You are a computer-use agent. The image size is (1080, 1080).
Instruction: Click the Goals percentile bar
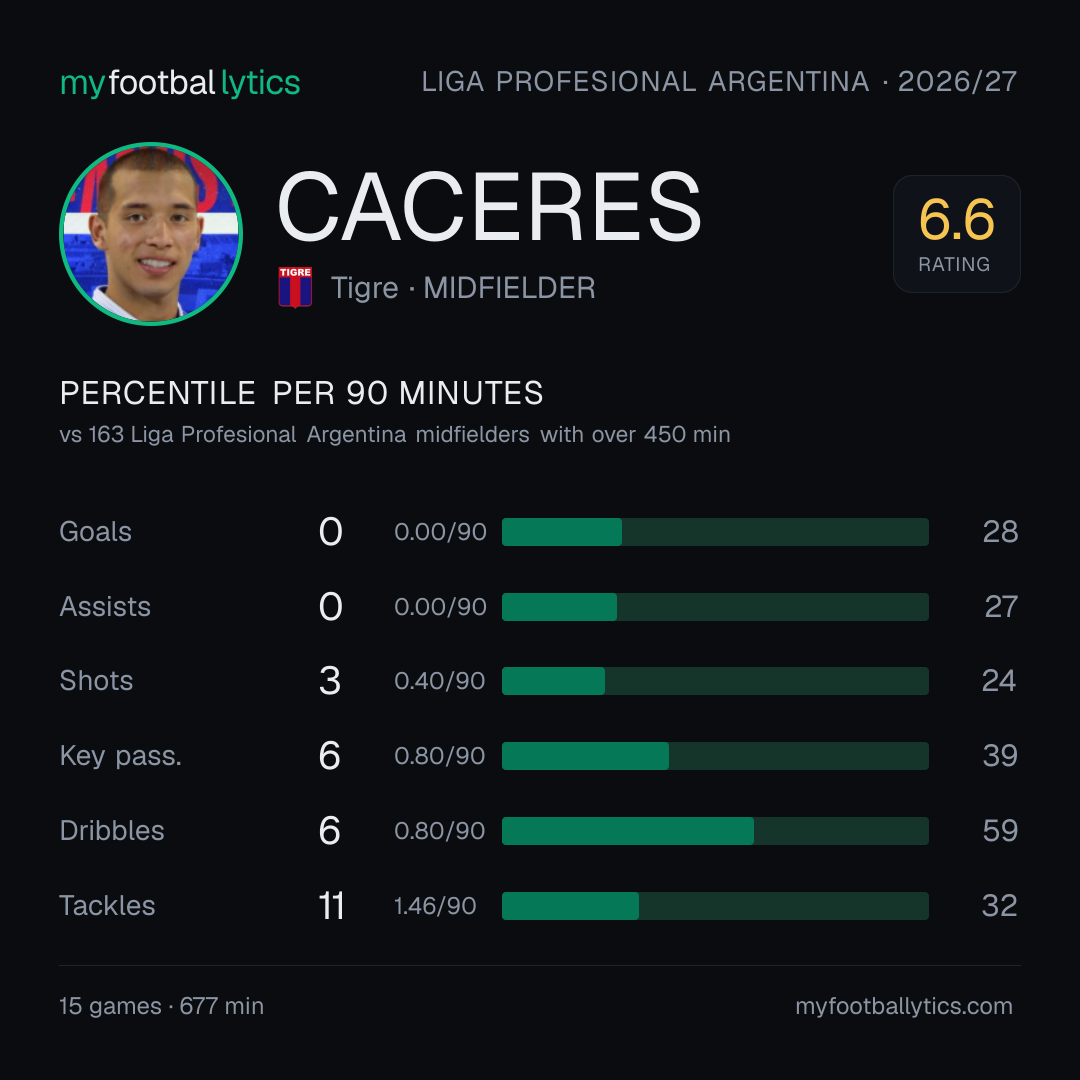(715, 532)
